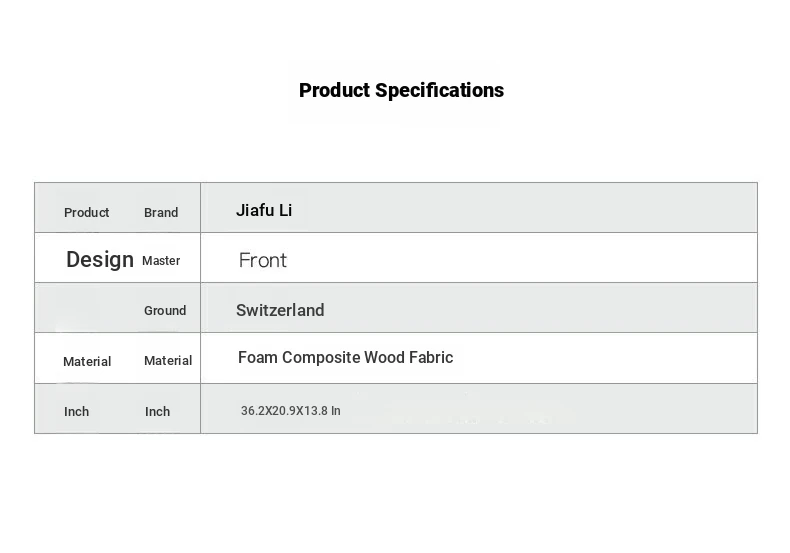Select the Jiafu Li brand value
Image resolution: width=790 pixels, height=553 pixels.
[x=264, y=210]
